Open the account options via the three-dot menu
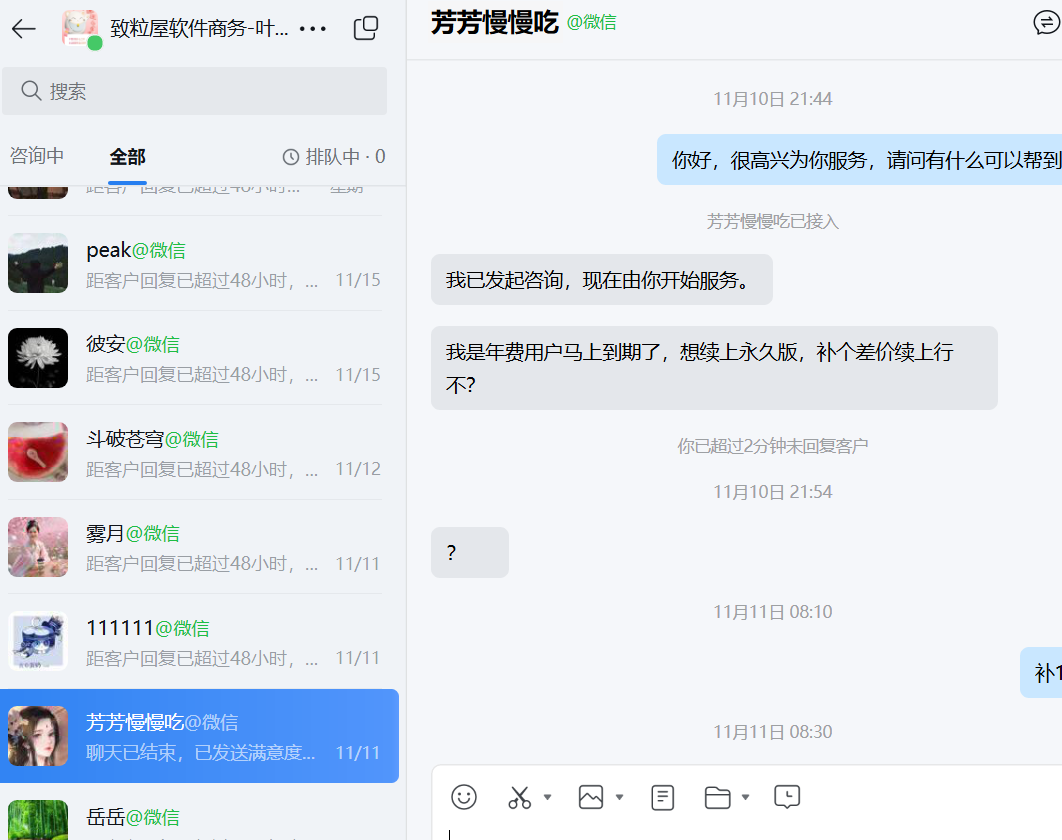The image size is (1062, 840). click(313, 28)
